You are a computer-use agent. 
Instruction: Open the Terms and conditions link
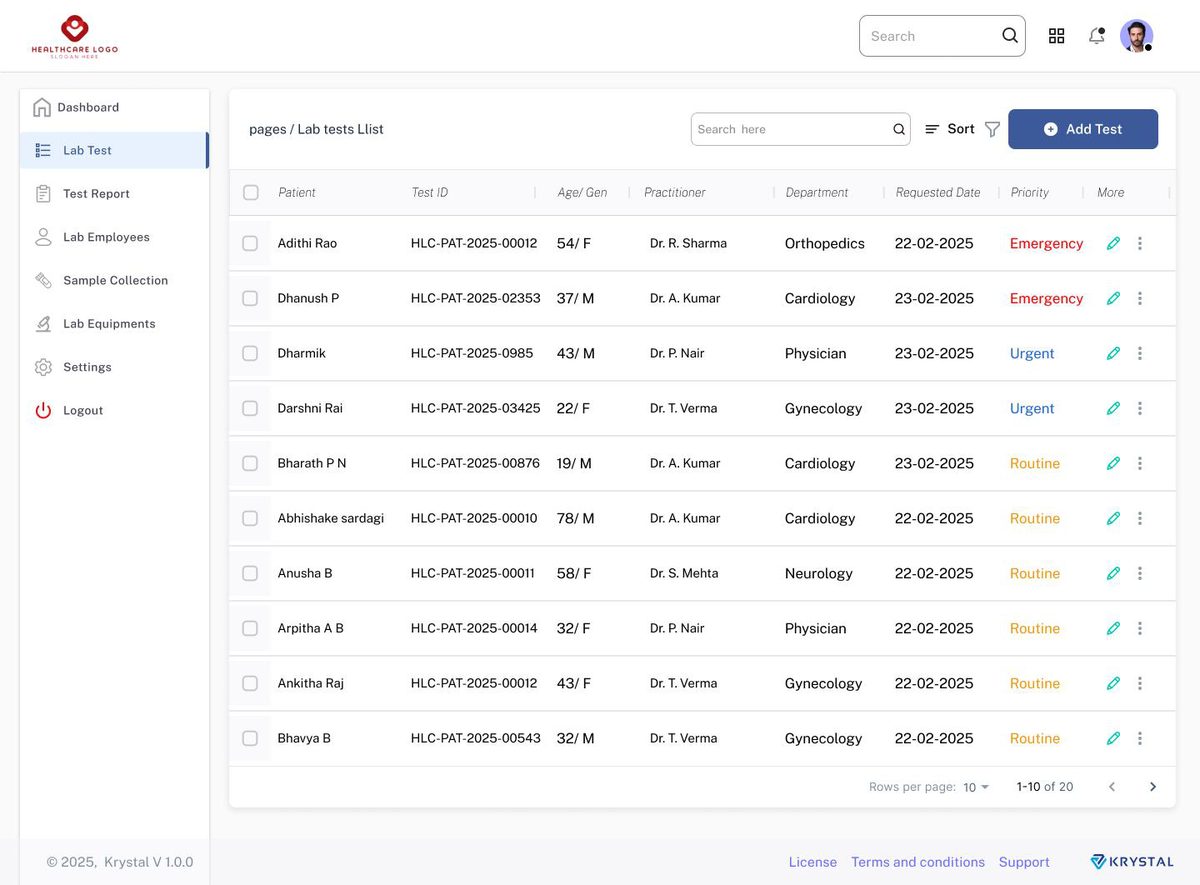tap(918, 862)
